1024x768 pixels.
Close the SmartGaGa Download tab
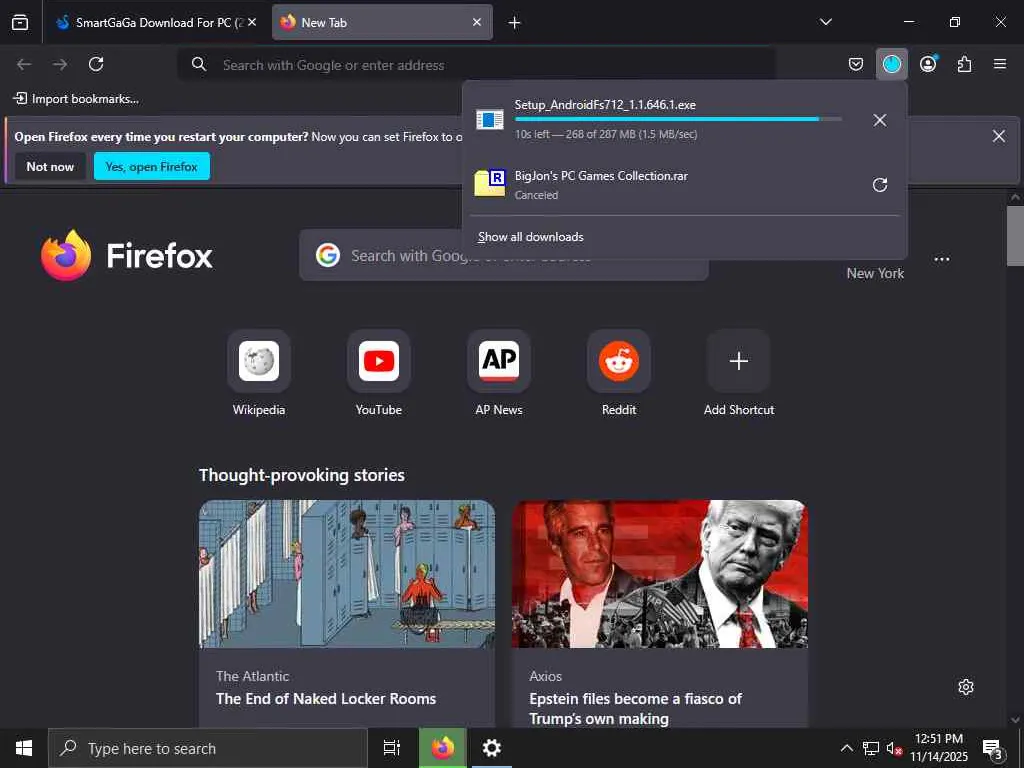tap(252, 22)
